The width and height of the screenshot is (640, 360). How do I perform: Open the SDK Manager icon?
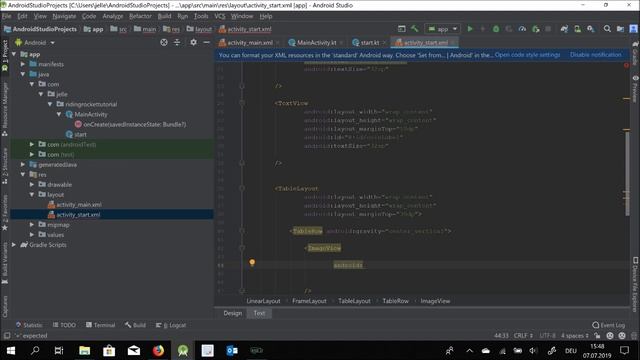tap(591, 29)
